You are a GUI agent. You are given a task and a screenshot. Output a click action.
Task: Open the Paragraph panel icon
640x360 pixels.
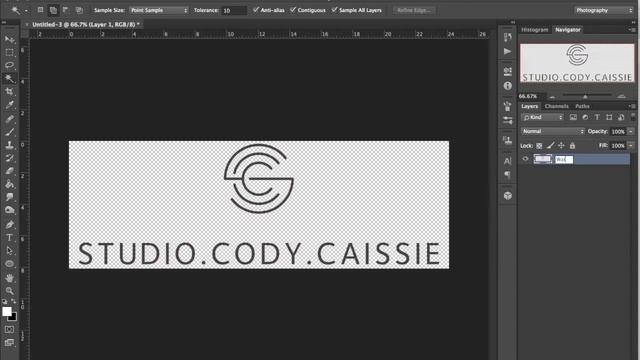[507, 175]
